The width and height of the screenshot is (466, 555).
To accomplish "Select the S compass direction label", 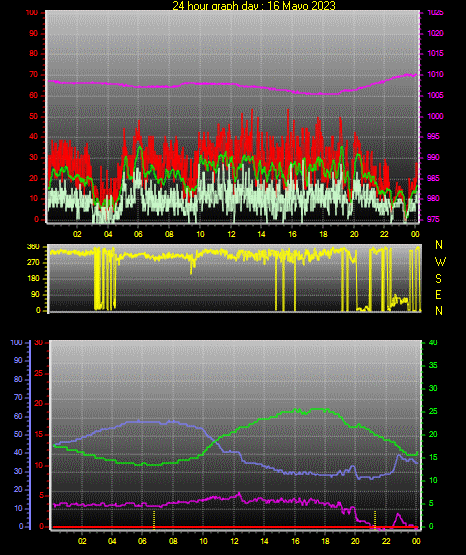I will [438, 279].
